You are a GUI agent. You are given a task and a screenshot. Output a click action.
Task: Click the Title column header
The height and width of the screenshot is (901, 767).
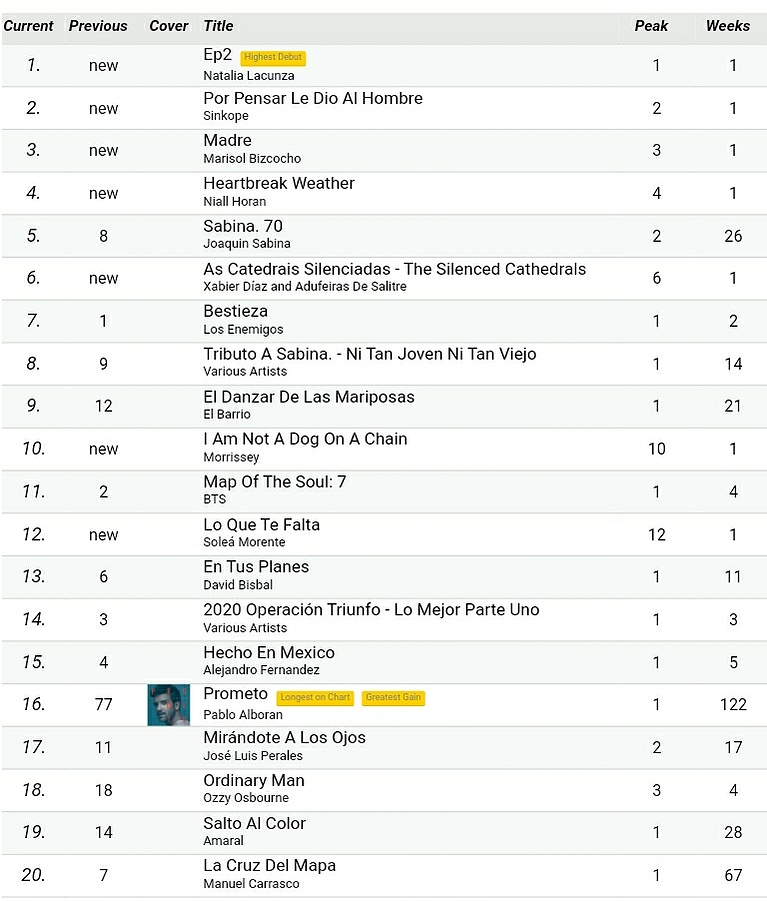click(x=218, y=26)
